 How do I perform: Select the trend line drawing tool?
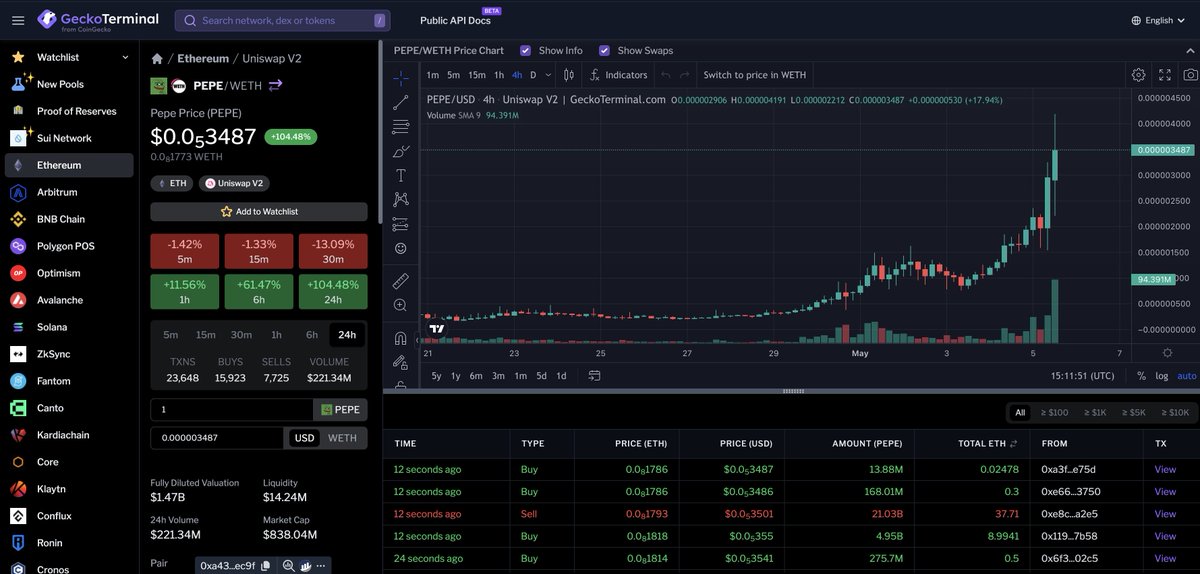click(401, 102)
